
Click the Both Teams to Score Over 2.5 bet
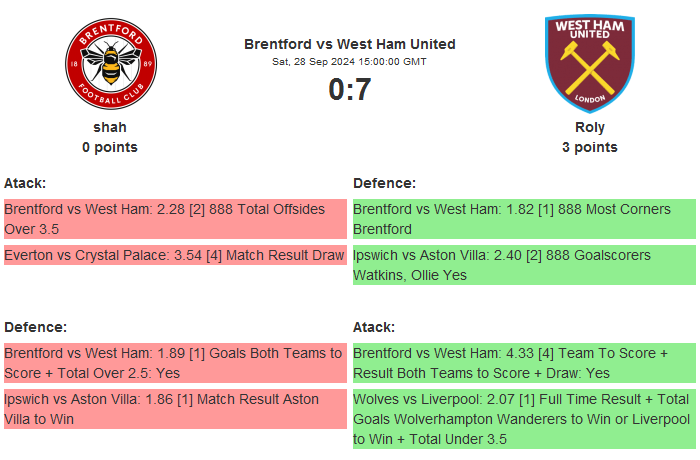click(175, 363)
